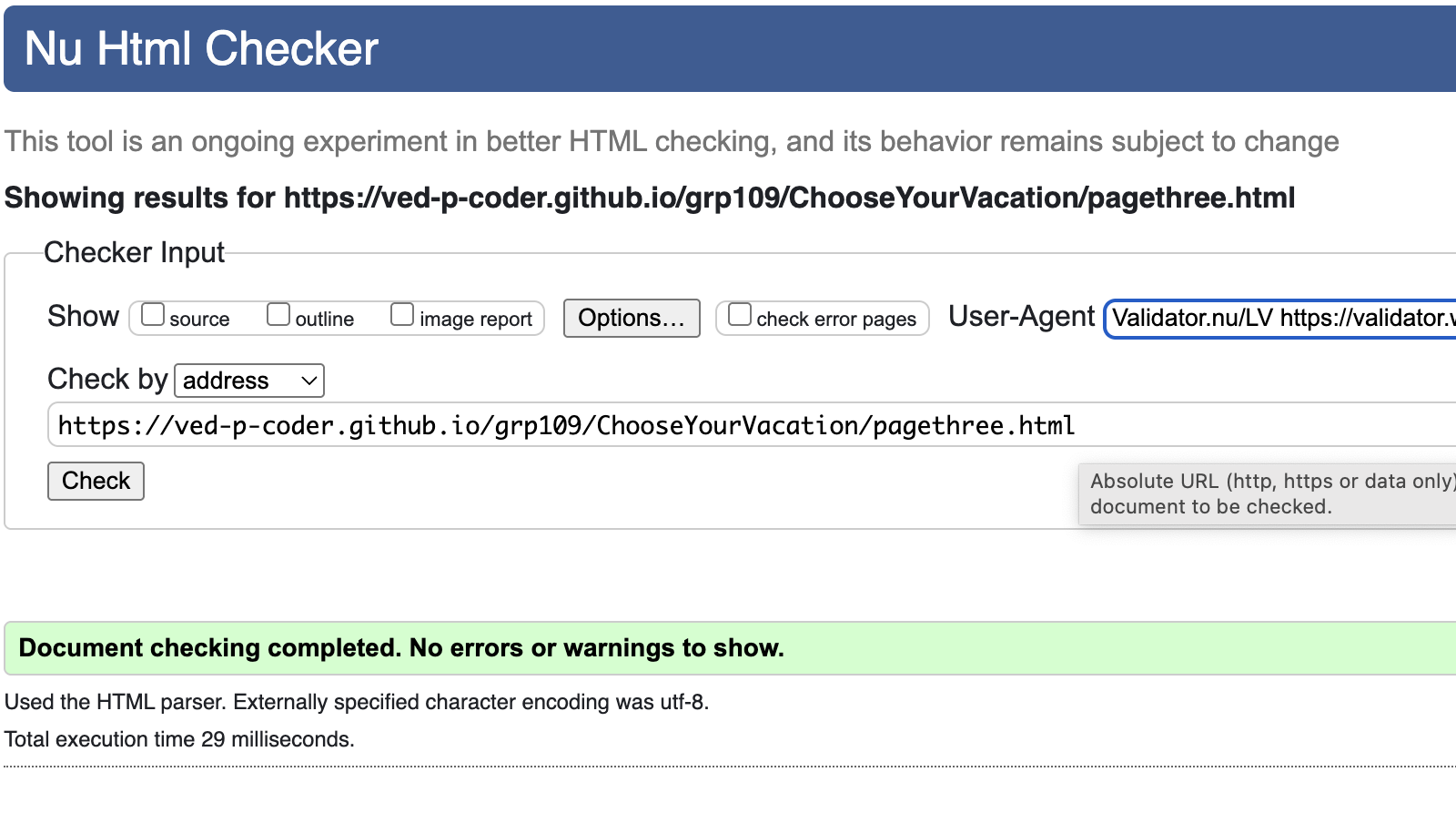Click the Check by label
This screenshot has height=823, width=1456.
pos(107,379)
